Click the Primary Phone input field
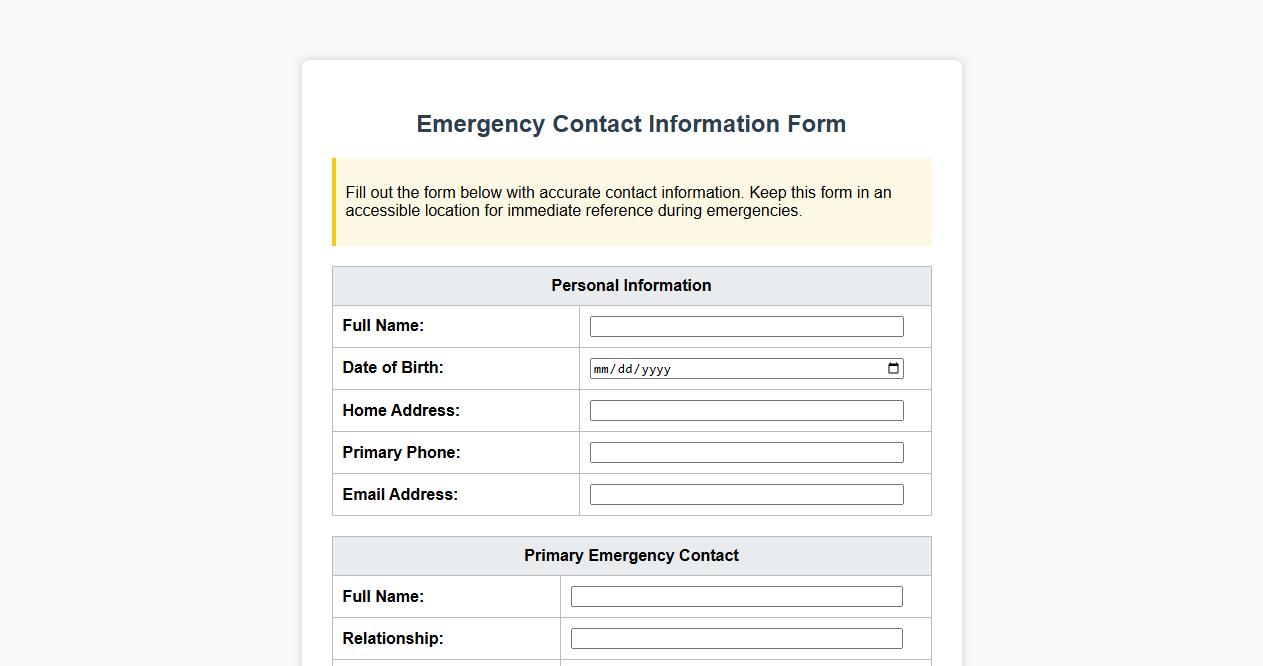The height and width of the screenshot is (666, 1263). (746, 451)
